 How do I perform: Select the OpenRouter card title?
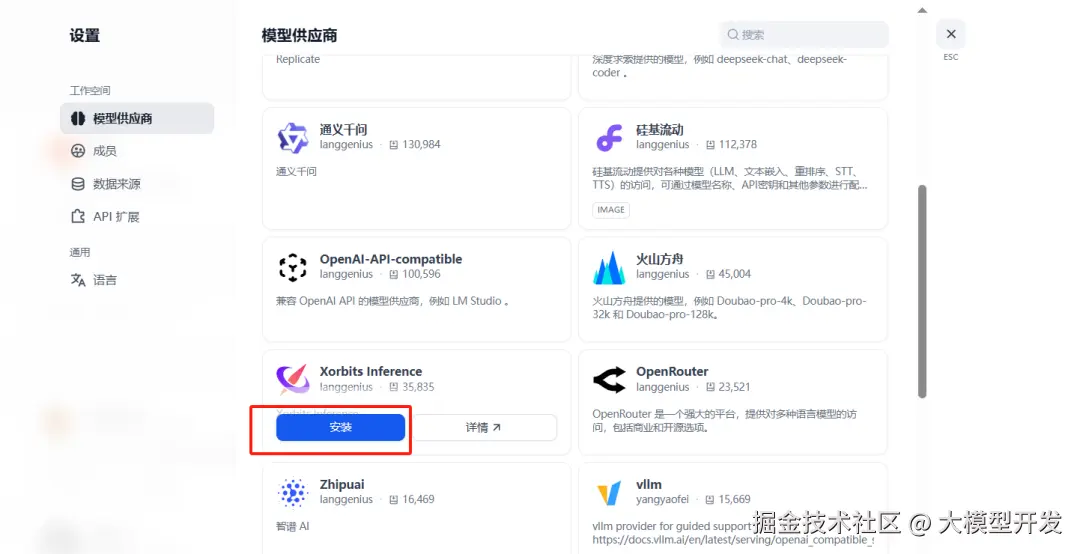672,371
